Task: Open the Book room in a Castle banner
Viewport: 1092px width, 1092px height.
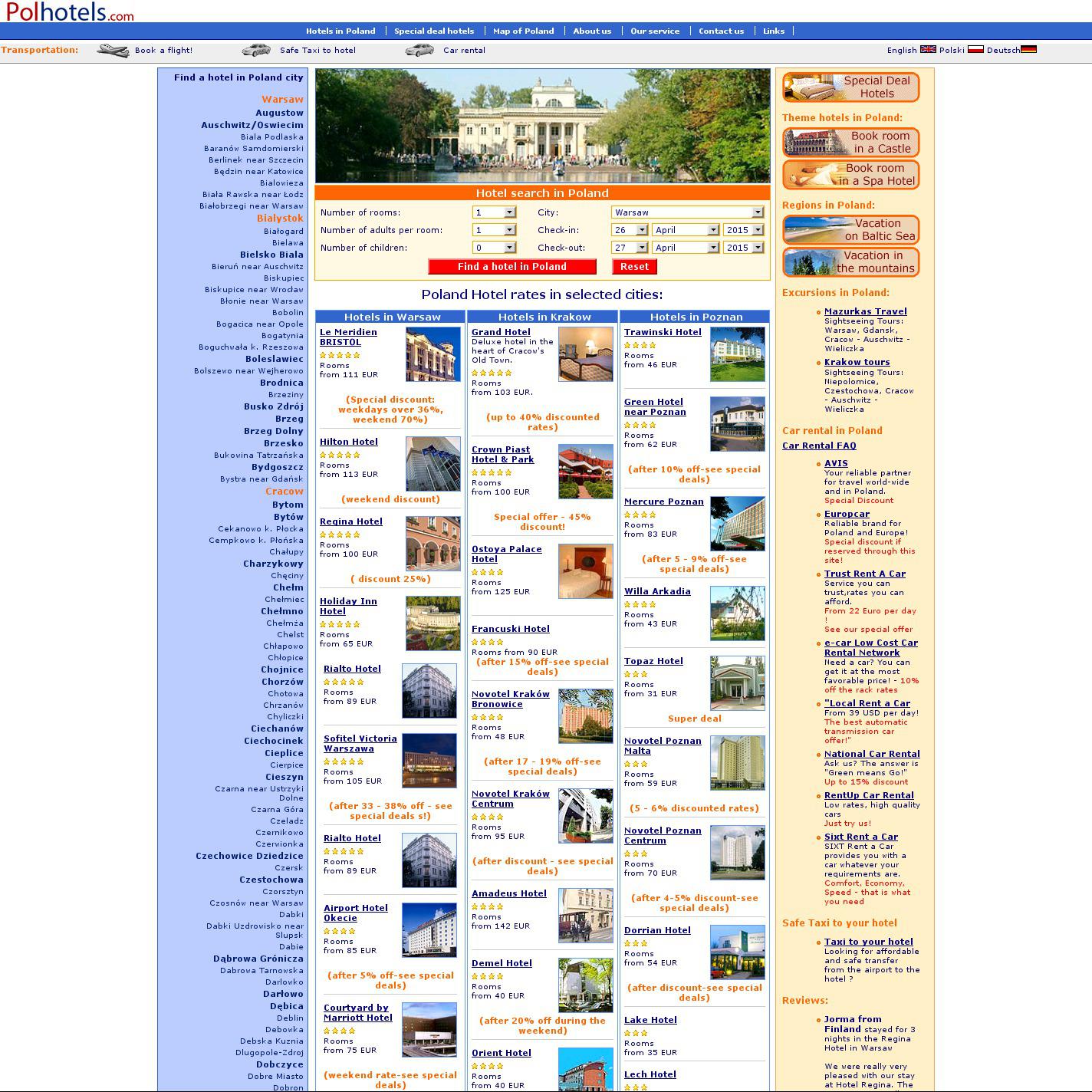Action: 850,143
